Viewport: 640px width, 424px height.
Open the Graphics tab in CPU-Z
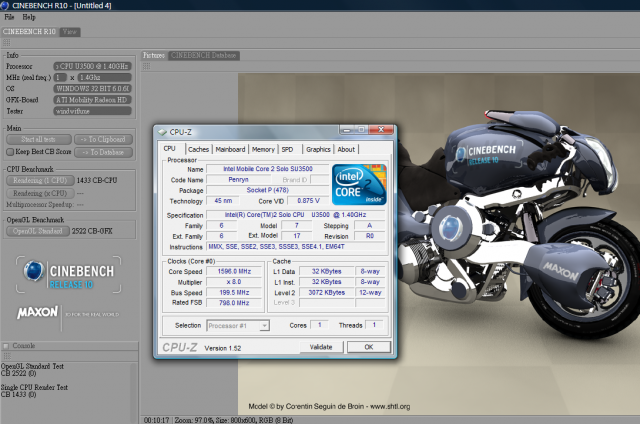click(318, 149)
